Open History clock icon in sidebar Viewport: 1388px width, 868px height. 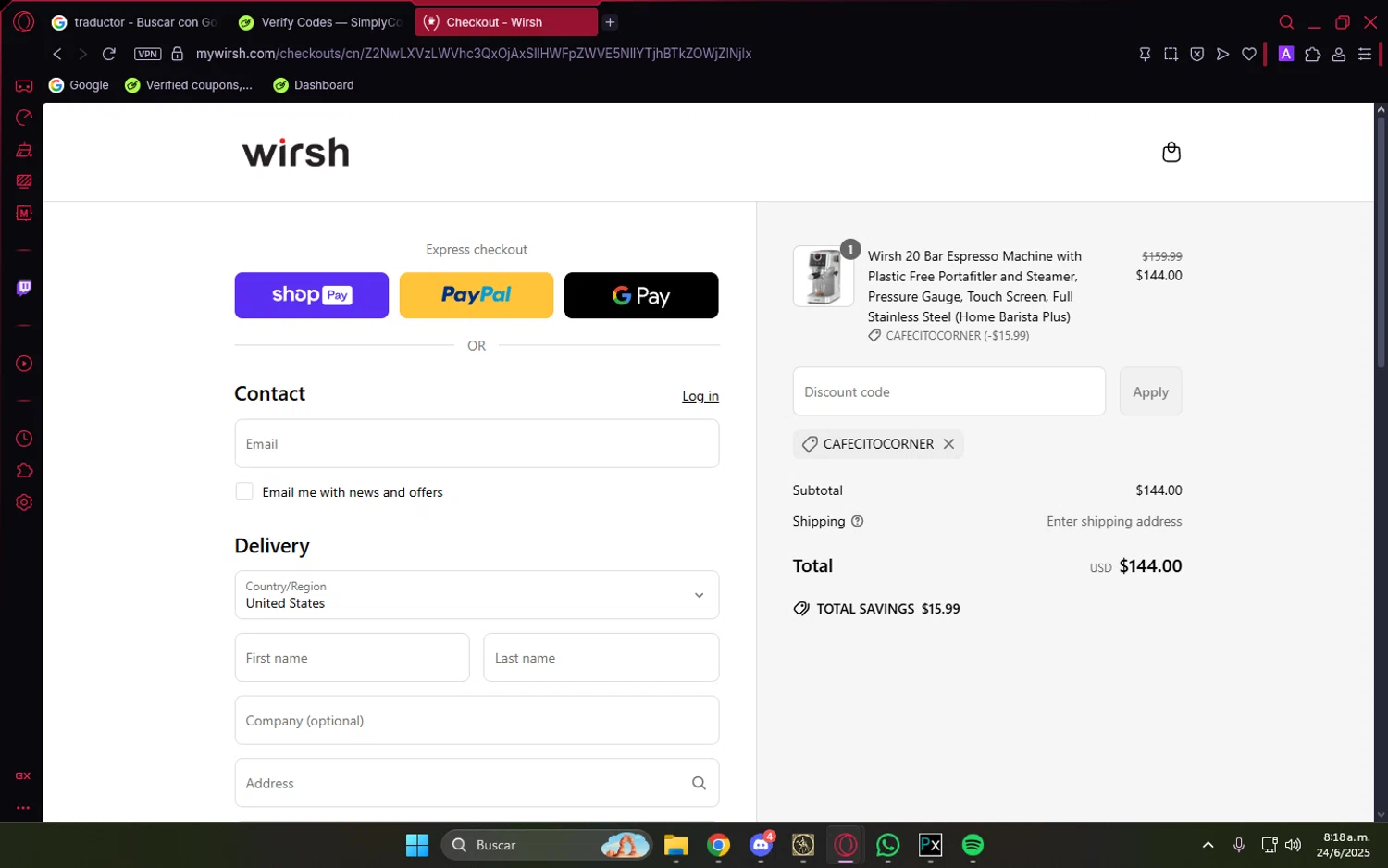[24, 439]
